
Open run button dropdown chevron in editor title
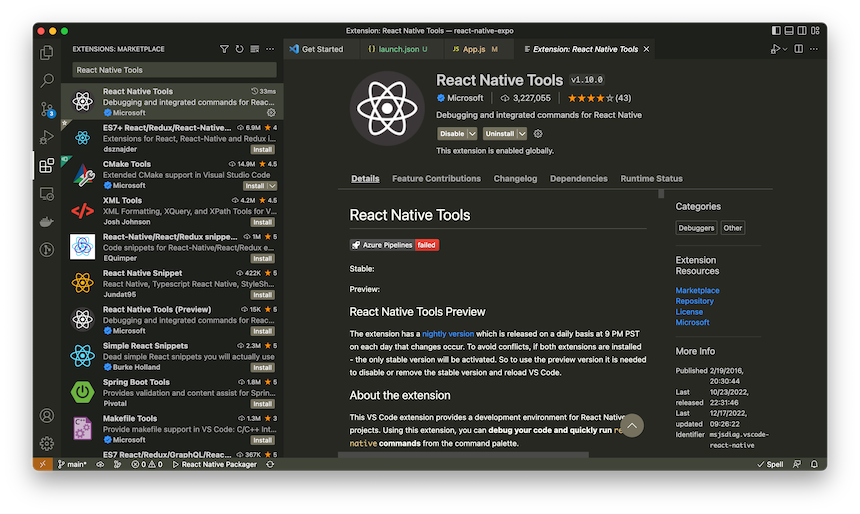[x=785, y=49]
